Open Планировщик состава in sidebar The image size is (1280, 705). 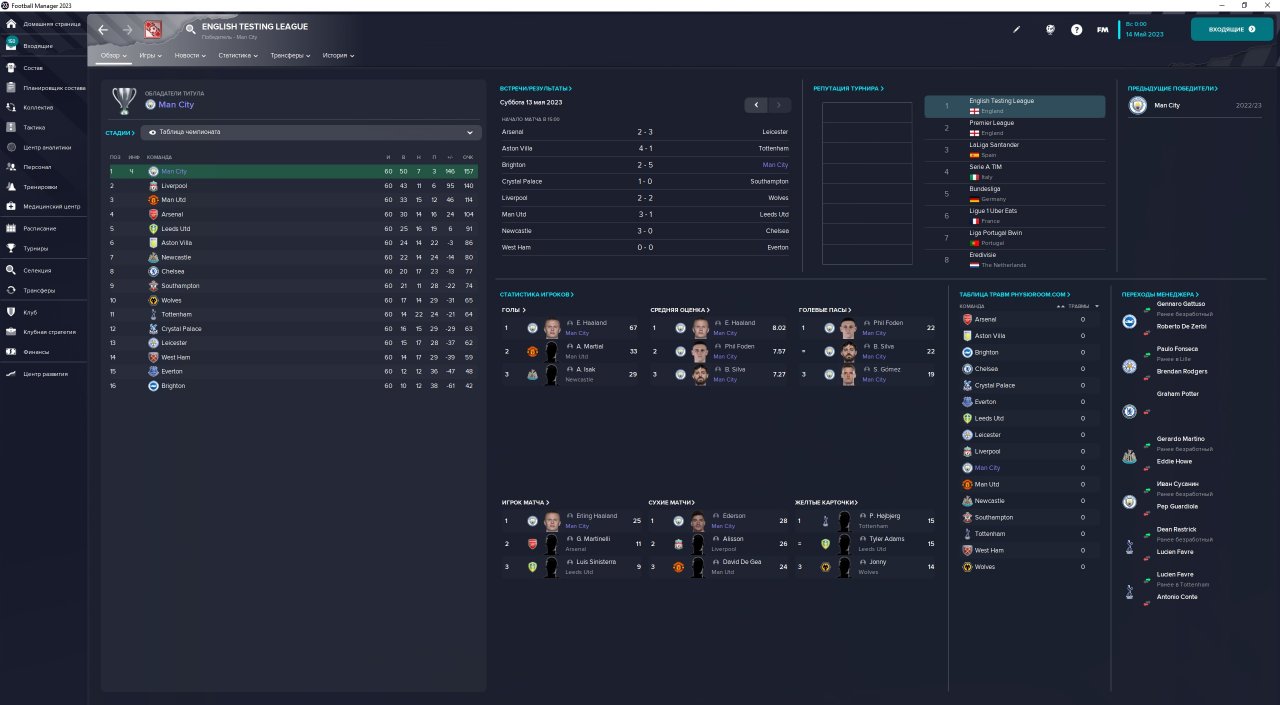pos(43,88)
